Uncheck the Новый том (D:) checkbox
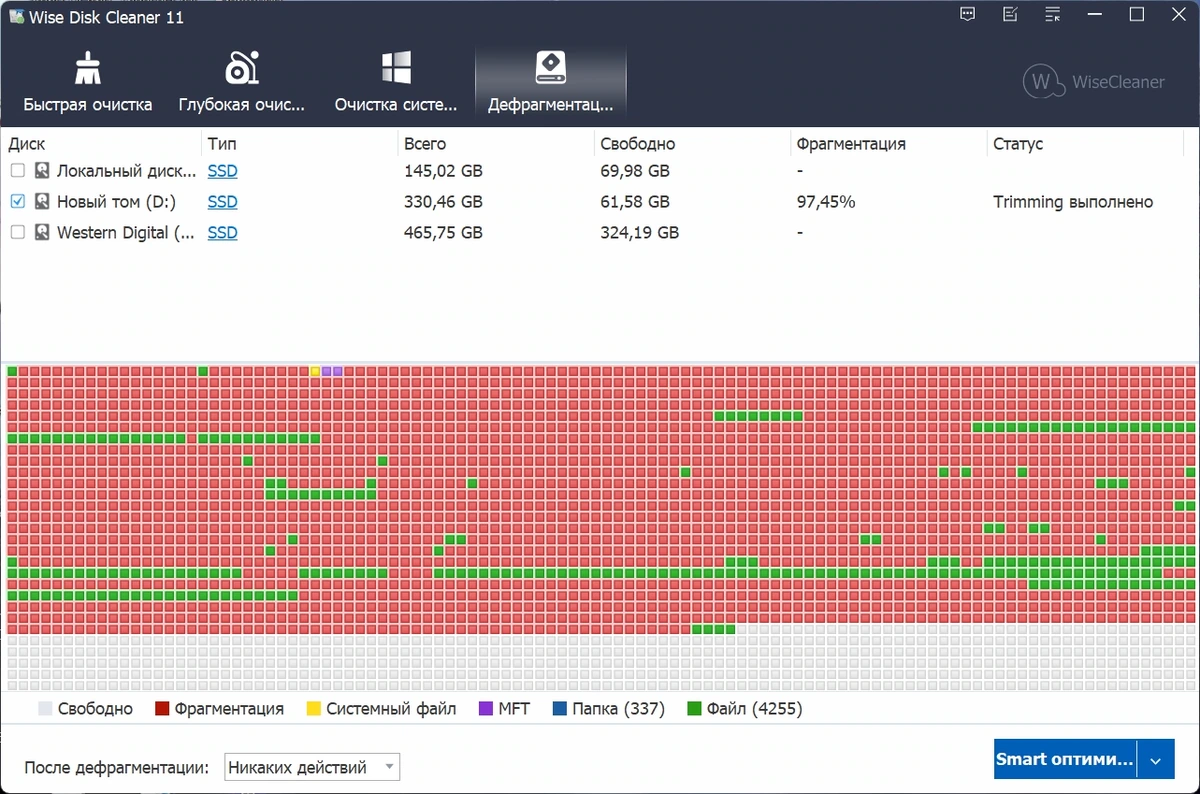 17,202
